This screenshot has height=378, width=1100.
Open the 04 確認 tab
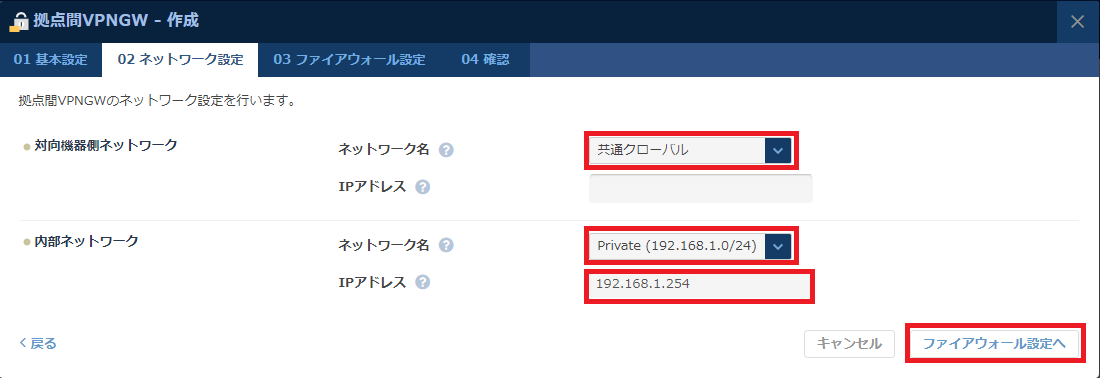click(x=485, y=60)
